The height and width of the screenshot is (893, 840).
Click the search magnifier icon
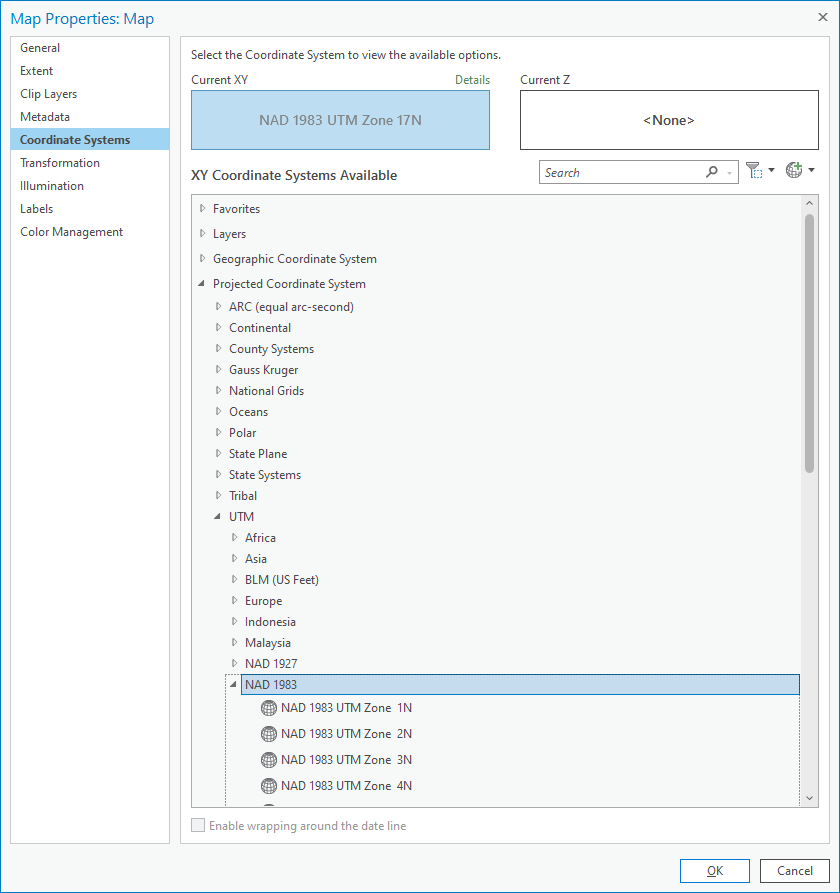[x=709, y=171]
